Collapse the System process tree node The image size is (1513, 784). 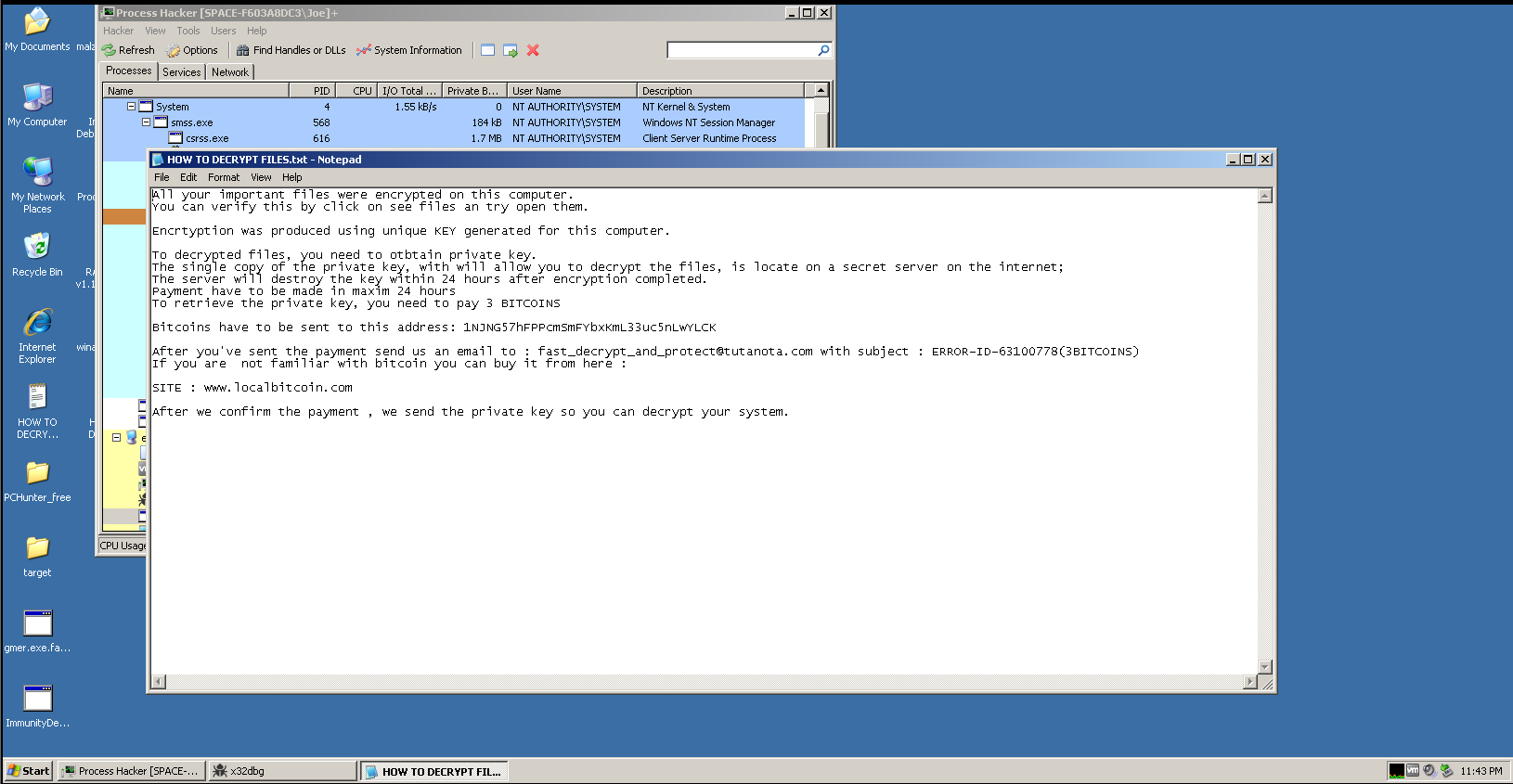click(x=131, y=107)
